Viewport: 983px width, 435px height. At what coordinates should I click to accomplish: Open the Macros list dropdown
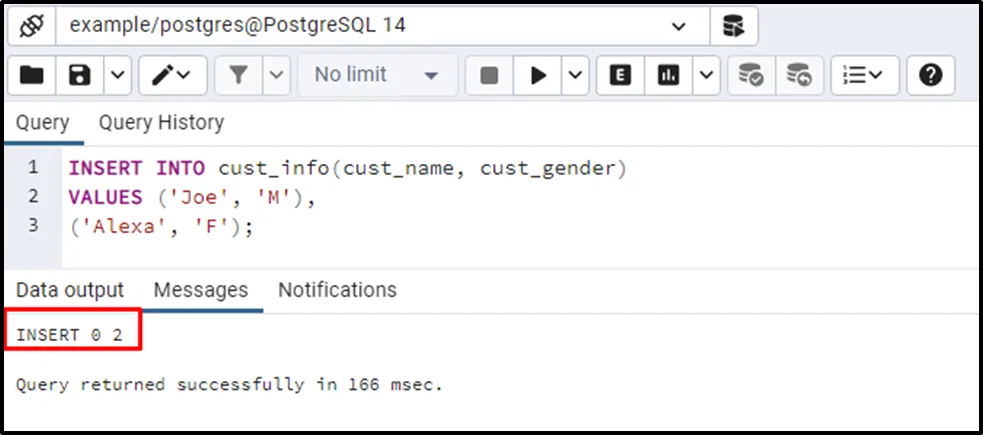coord(864,75)
